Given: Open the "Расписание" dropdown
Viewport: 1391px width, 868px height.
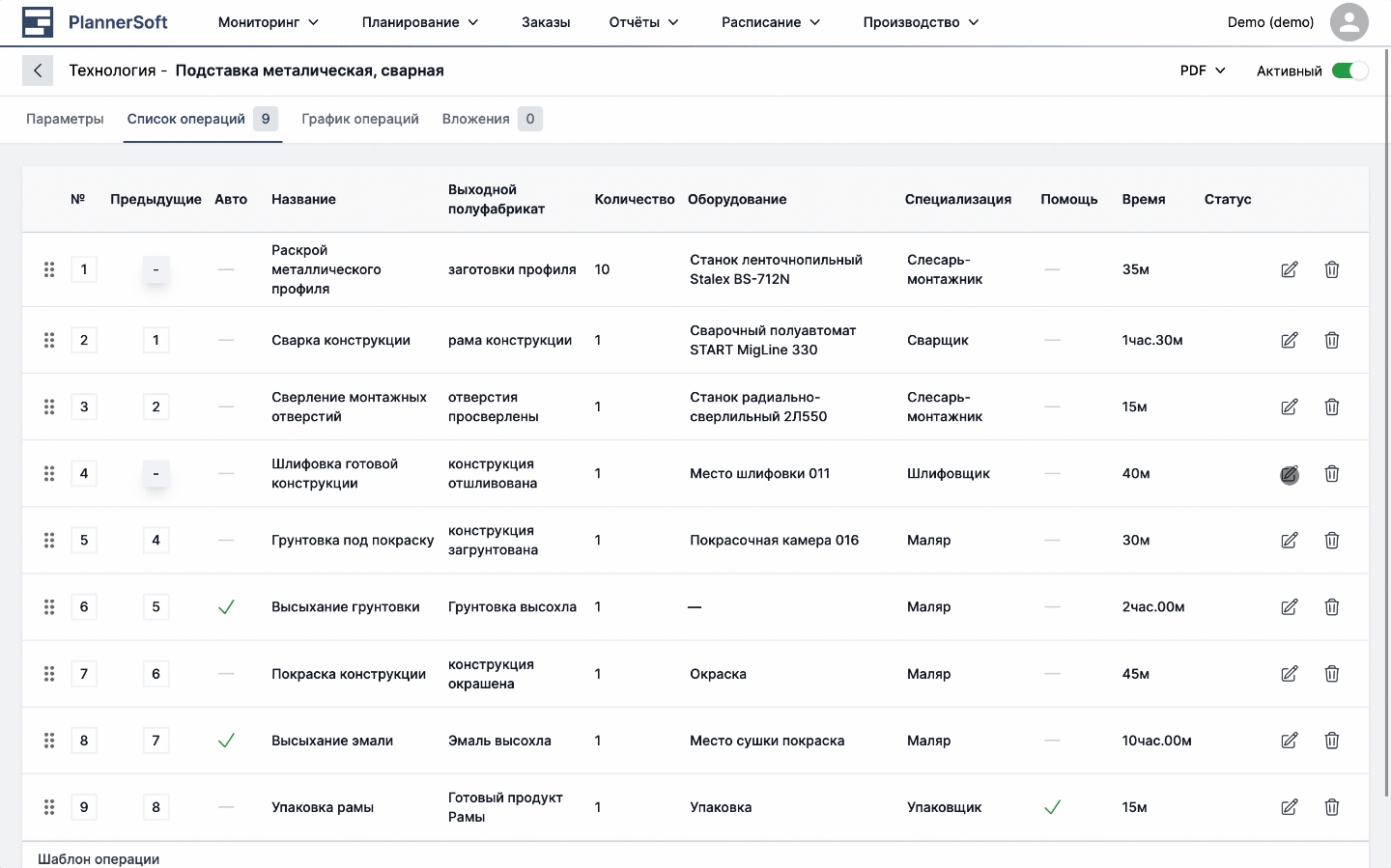Looking at the screenshot, I should click(770, 21).
